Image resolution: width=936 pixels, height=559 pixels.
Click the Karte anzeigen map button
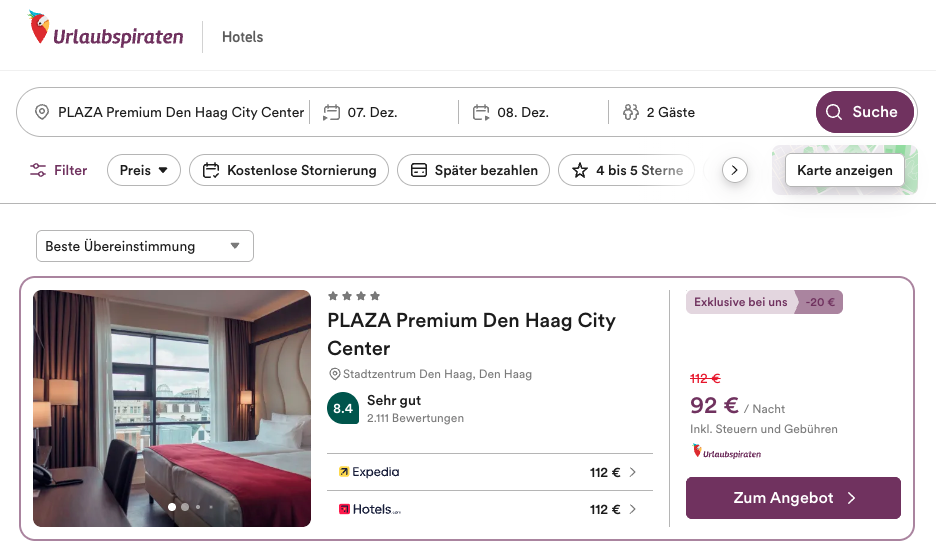coord(845,170)
